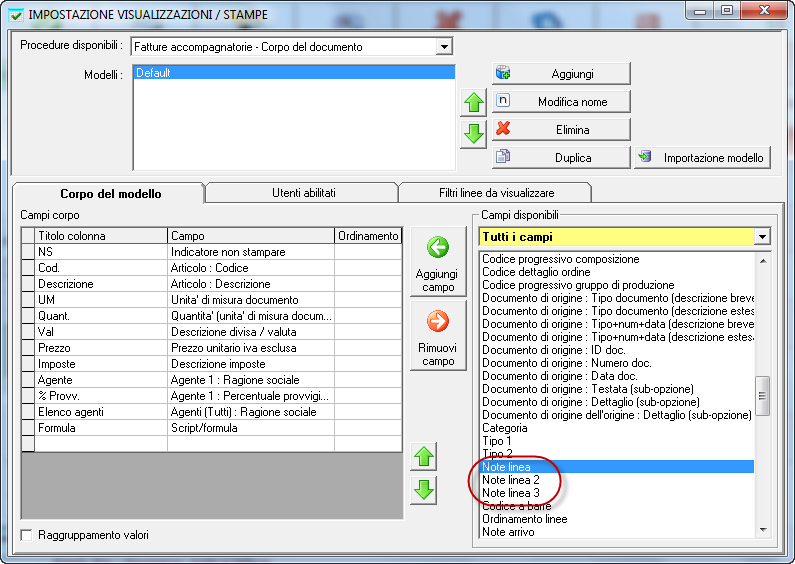795x564 pixels.
Task: Open Filtri linee da visualizzare tab
Action: (496, 193)
